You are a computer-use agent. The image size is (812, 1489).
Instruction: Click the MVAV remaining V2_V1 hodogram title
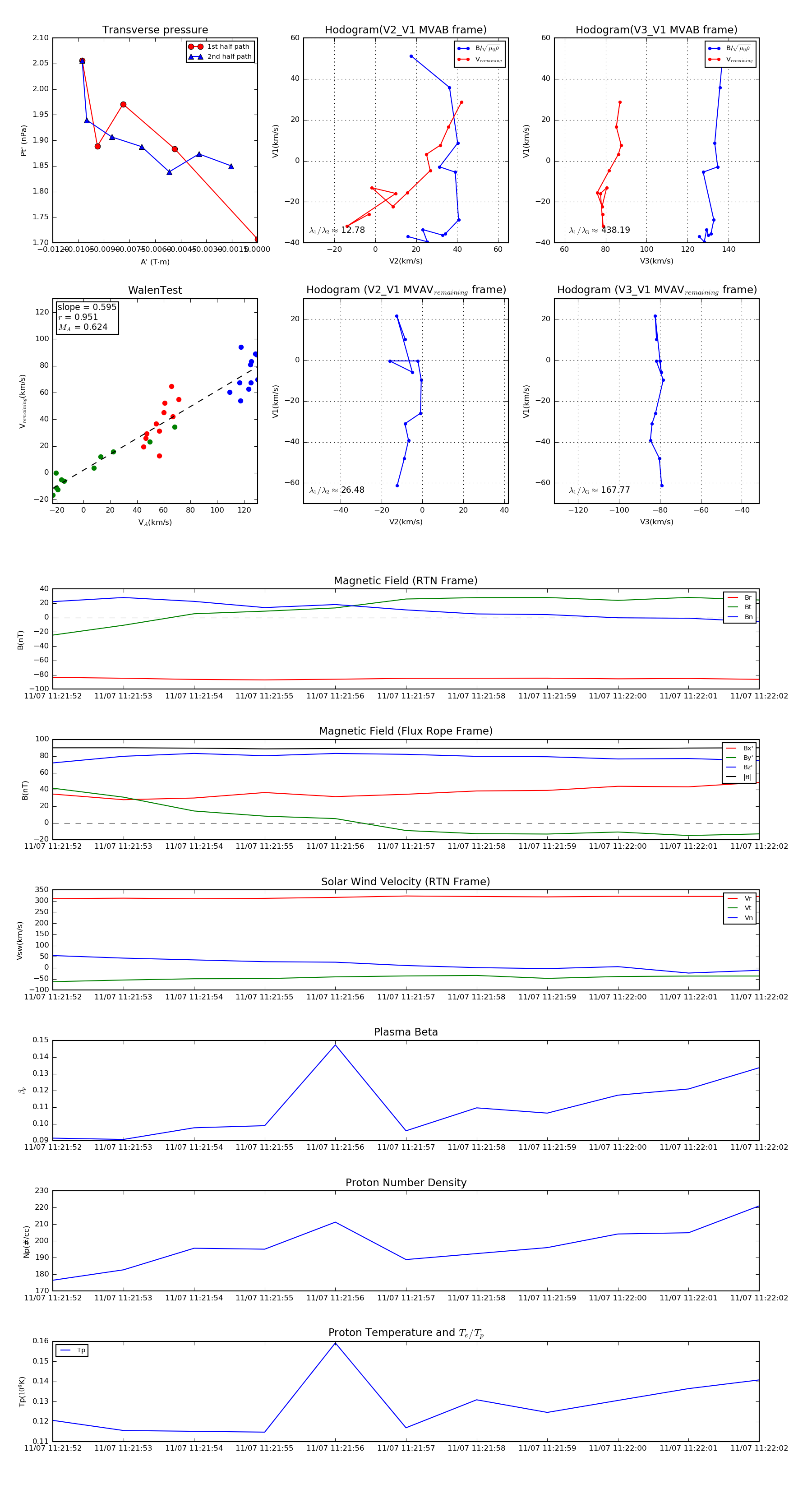pos(406,290)
